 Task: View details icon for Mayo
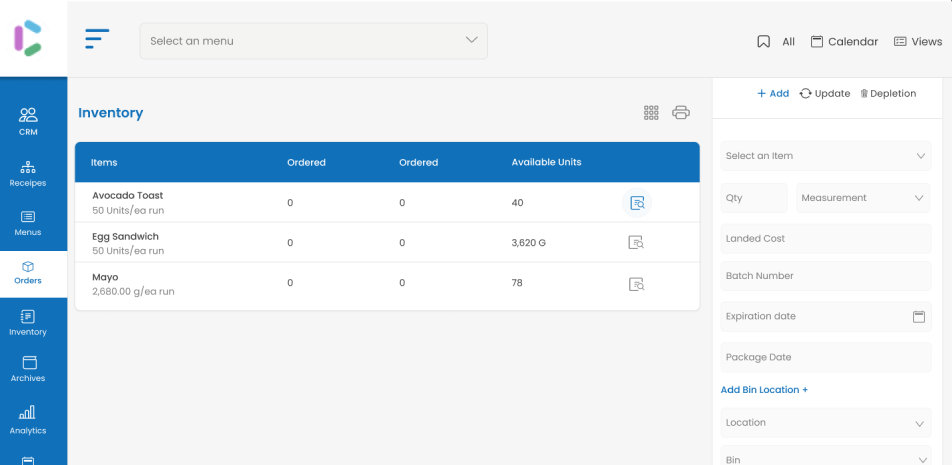(x=636, y=283)
